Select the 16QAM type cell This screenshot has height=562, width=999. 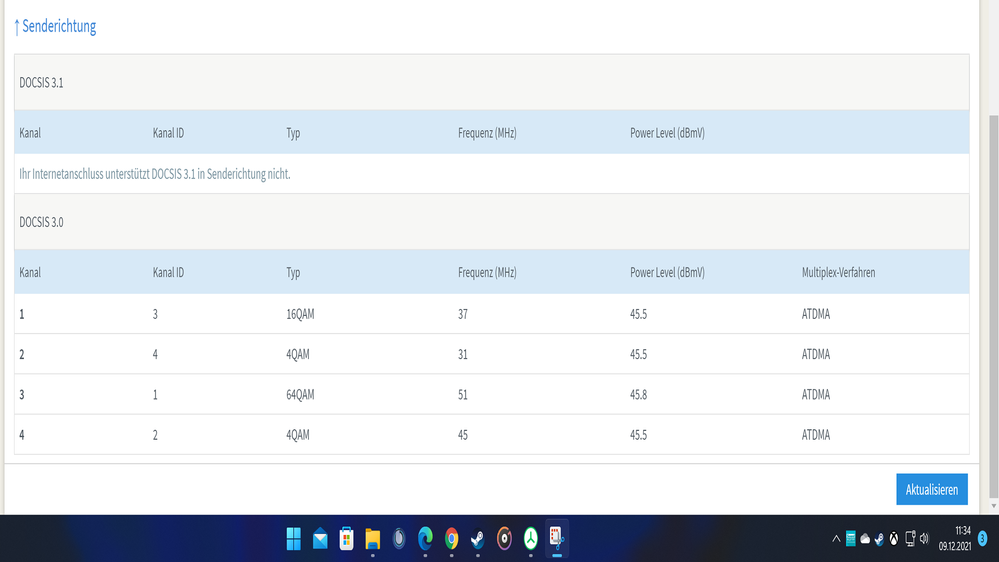[x=300, y=314]
